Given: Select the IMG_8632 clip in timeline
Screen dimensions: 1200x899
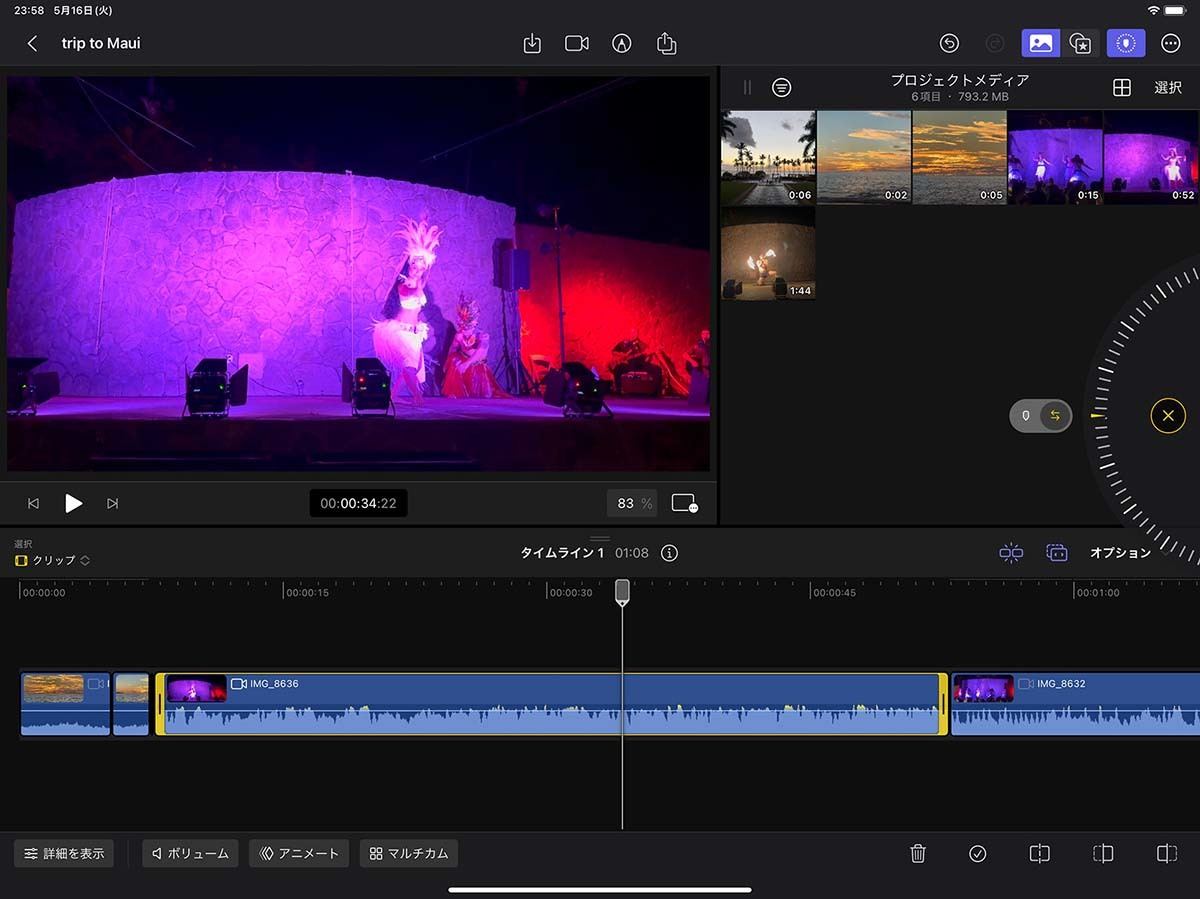Looking at the screenshot, I should (1075, 704).
